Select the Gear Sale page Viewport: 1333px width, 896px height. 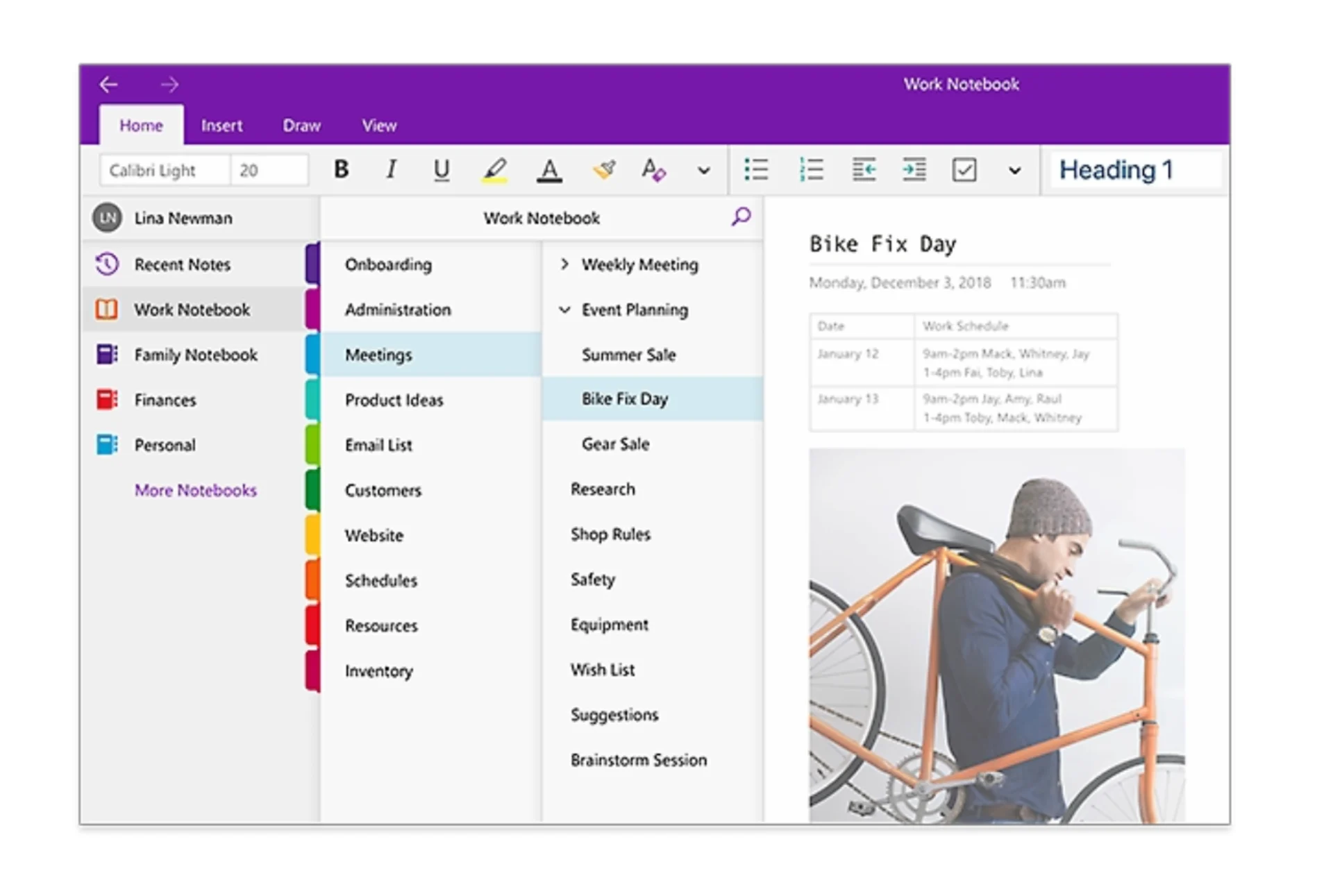coord(615,444)
